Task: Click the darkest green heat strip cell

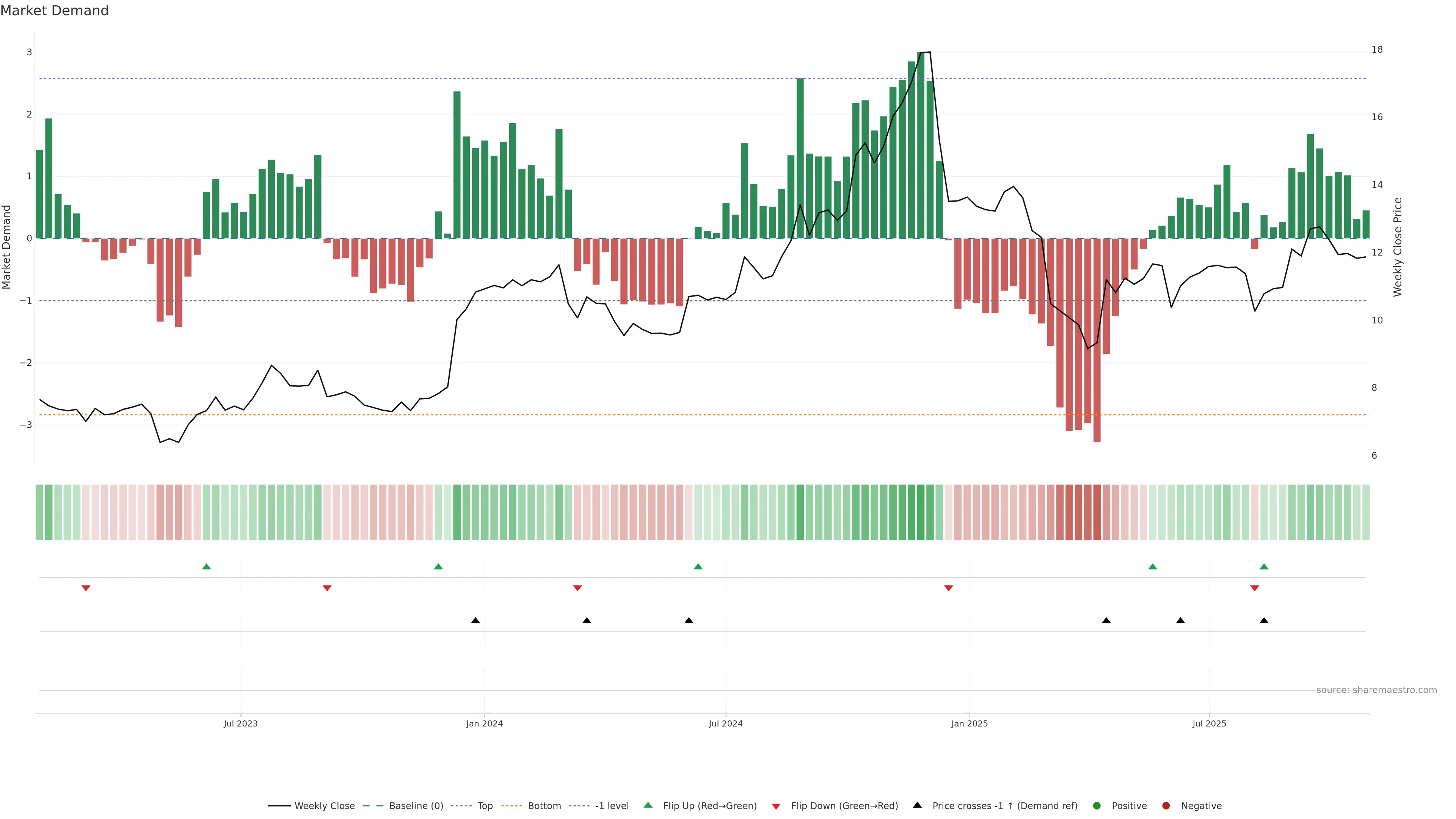Action: [921, 512]
